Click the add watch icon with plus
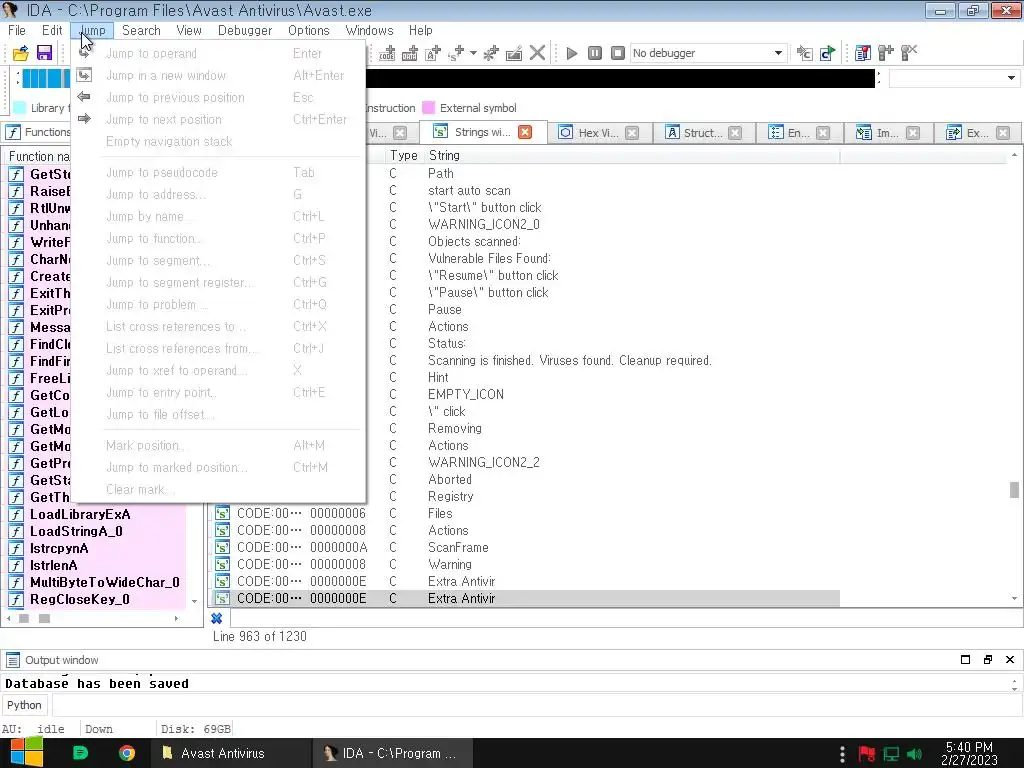The image size is (1024, 768). 886,54
